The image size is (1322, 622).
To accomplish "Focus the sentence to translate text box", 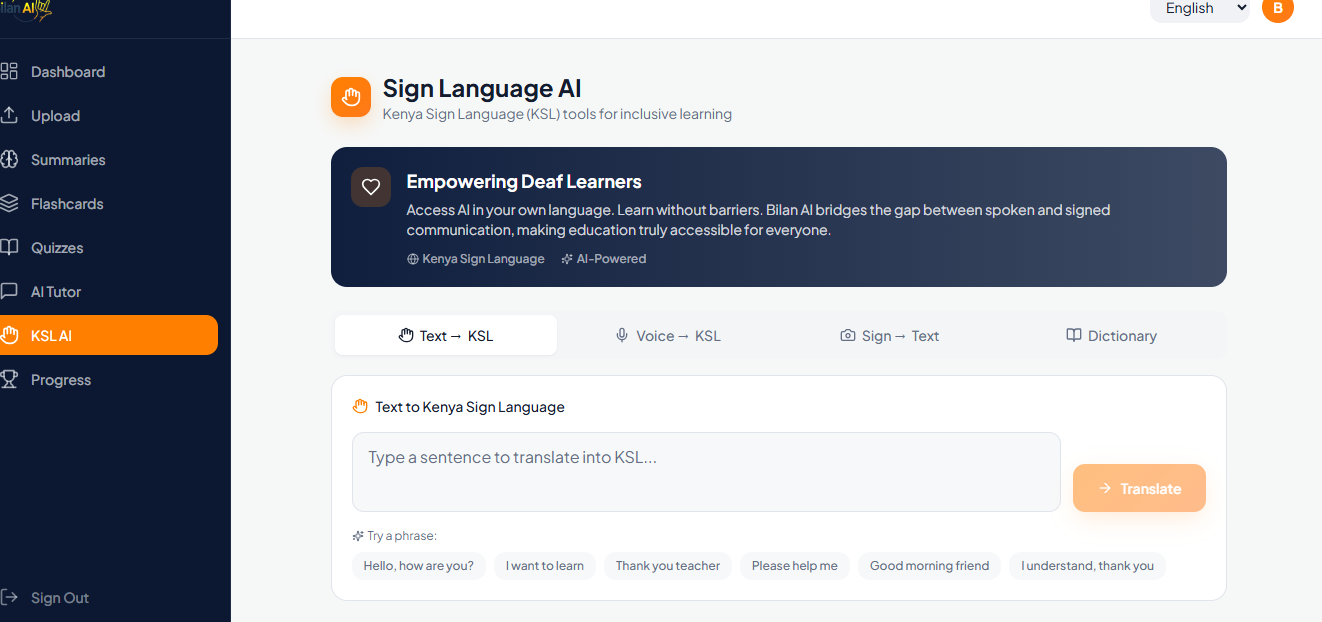I will tap(706, 472).
